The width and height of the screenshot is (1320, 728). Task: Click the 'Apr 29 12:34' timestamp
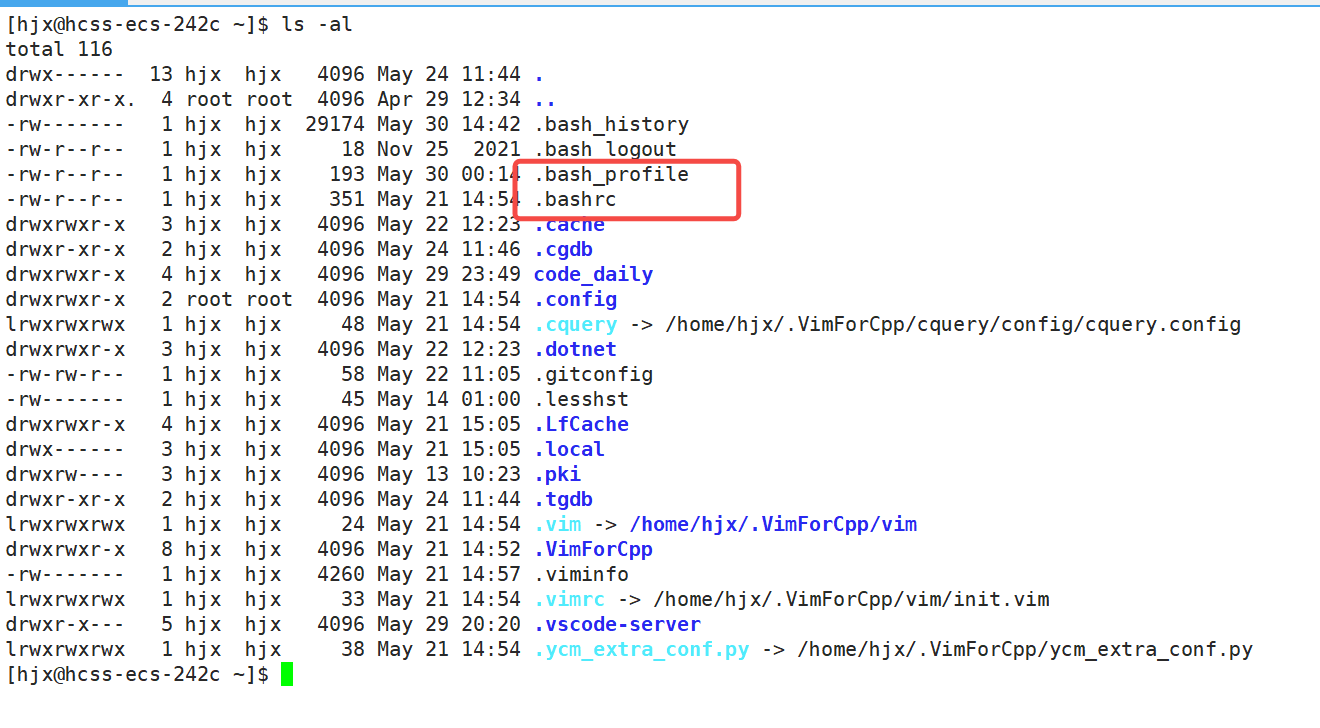pos(449,100)
